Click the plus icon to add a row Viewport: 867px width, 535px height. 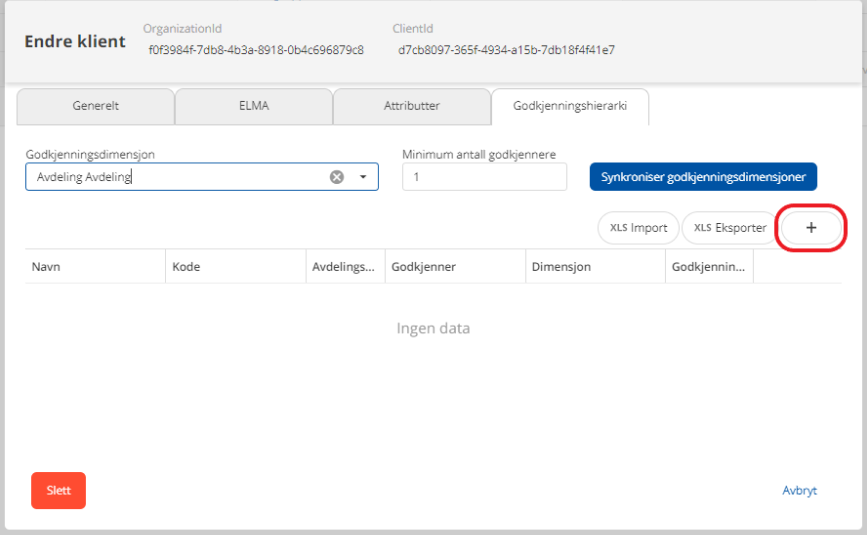[811, 228]
